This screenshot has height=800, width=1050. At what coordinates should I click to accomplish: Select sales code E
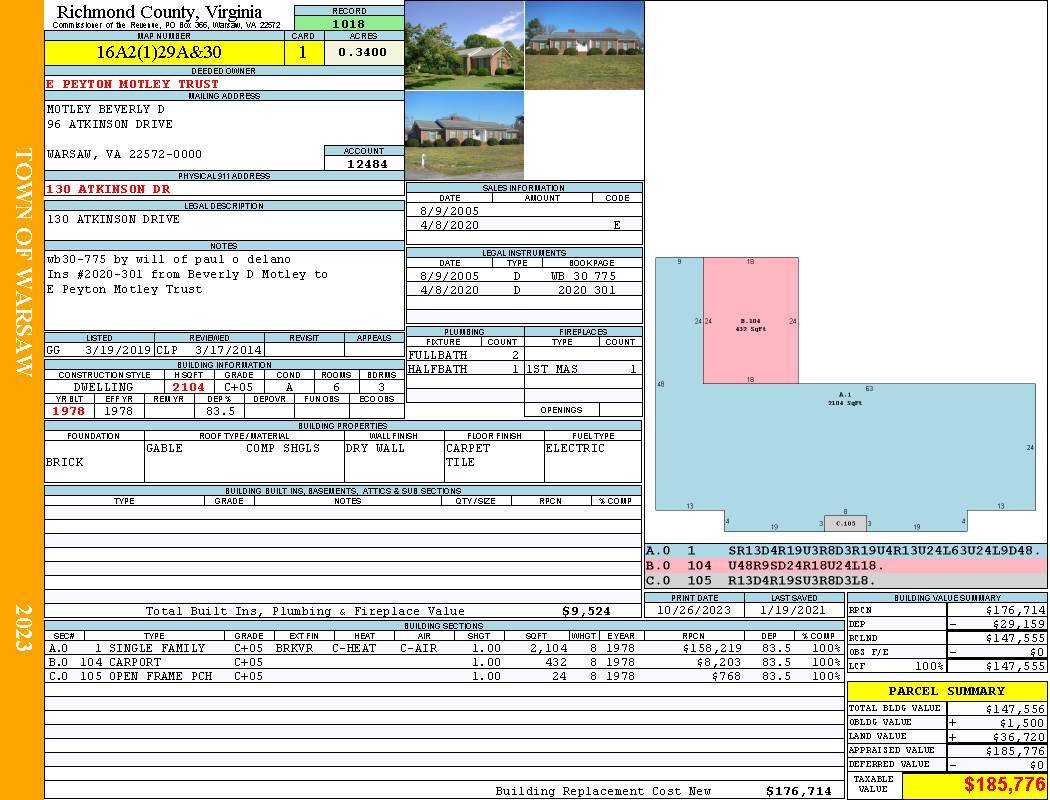(x=617, y=225)
